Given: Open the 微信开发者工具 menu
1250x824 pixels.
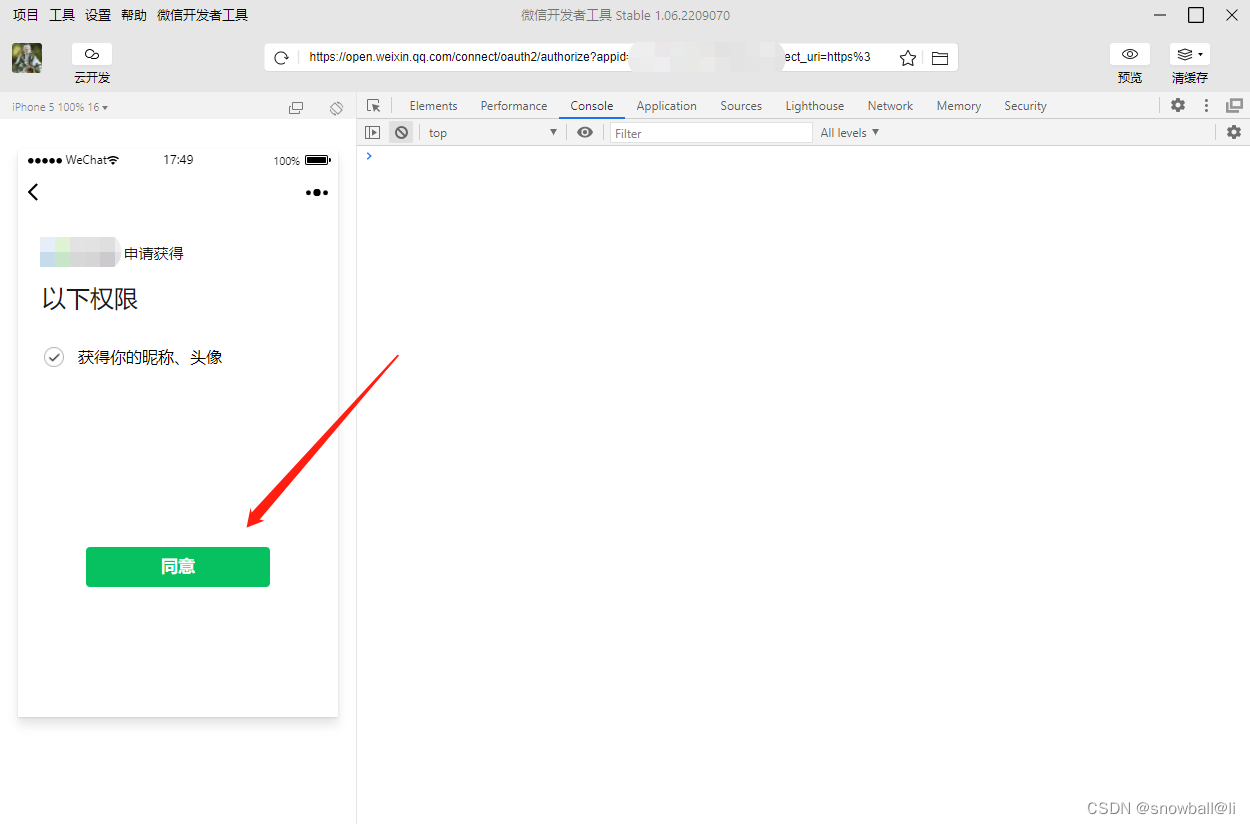Looking at the screenshot, I should coord(203,15).
